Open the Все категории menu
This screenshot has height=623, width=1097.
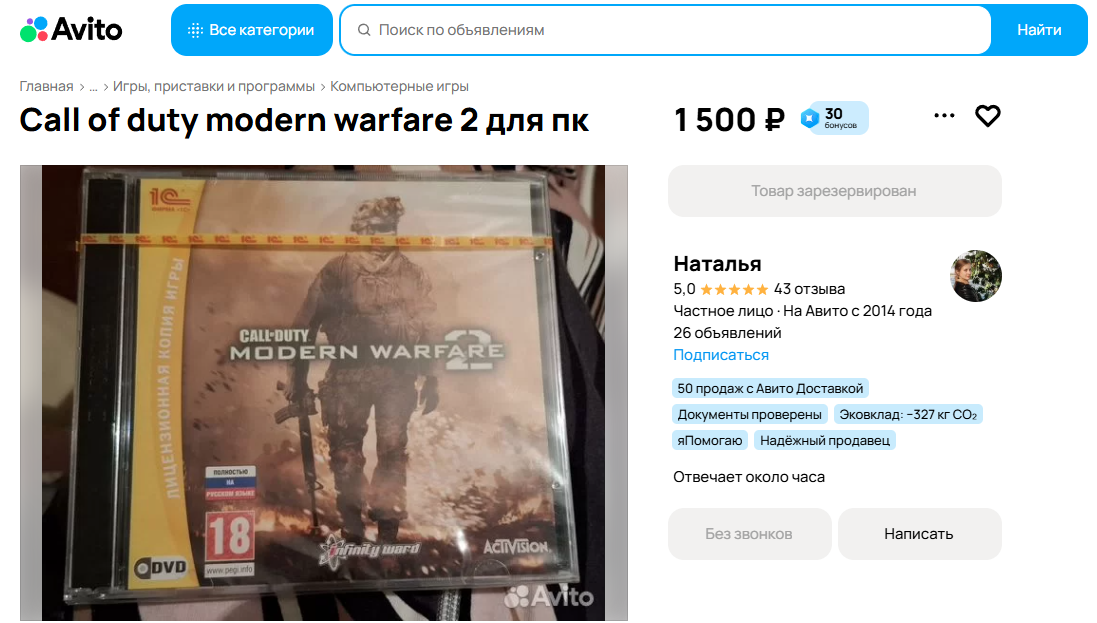[251, 30]
